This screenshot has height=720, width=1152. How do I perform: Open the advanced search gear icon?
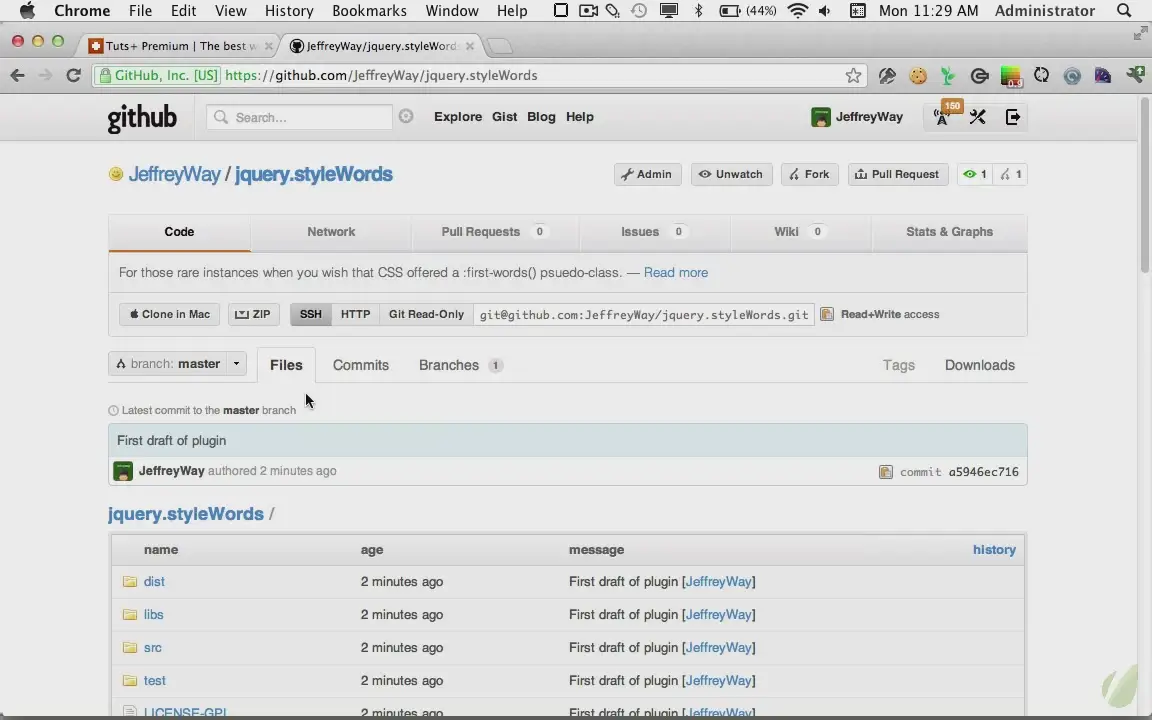click(x=406, y=116)
